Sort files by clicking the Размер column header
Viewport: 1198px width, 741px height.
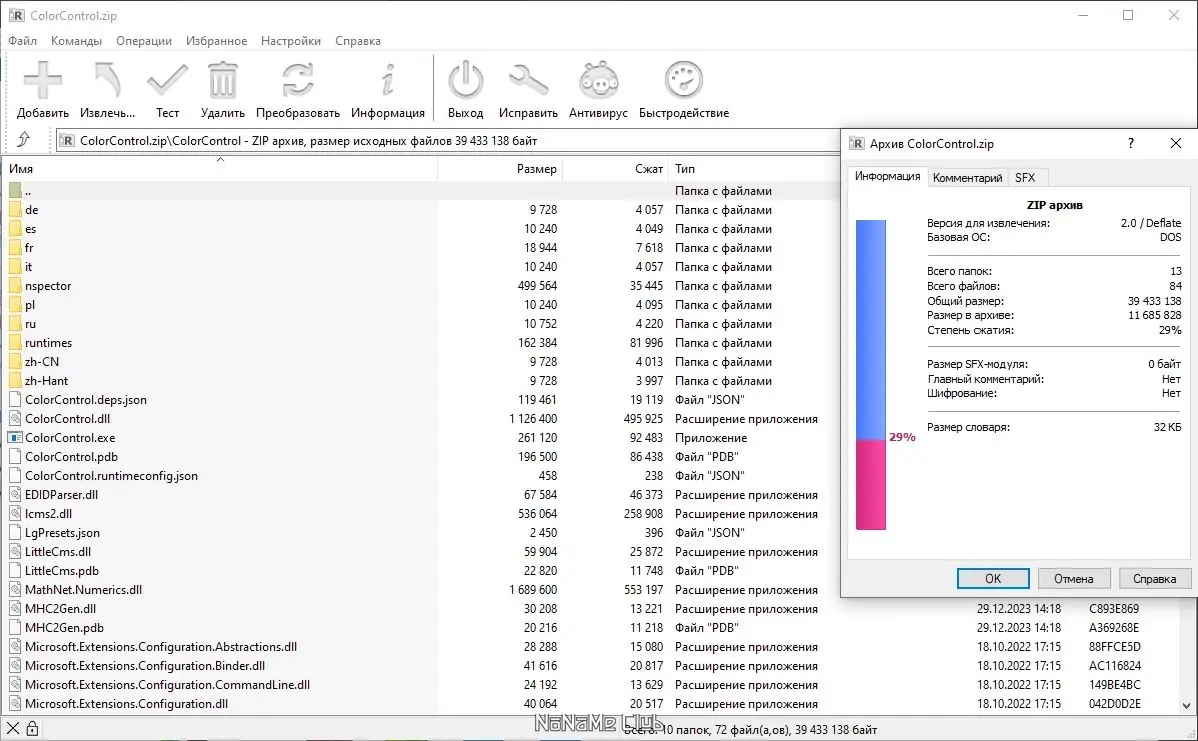point(540,168)
